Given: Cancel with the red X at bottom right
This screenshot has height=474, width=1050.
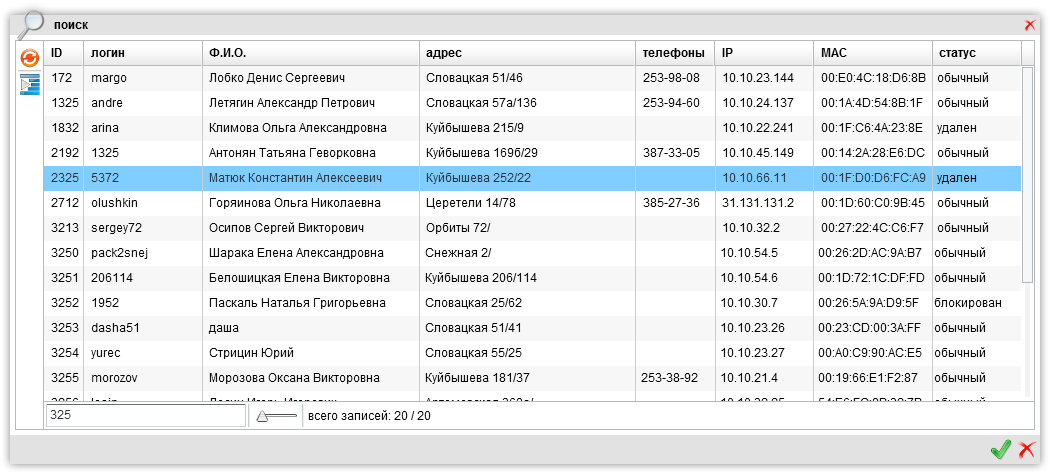Looking at the screenshot, I should tap(1025, 450).
